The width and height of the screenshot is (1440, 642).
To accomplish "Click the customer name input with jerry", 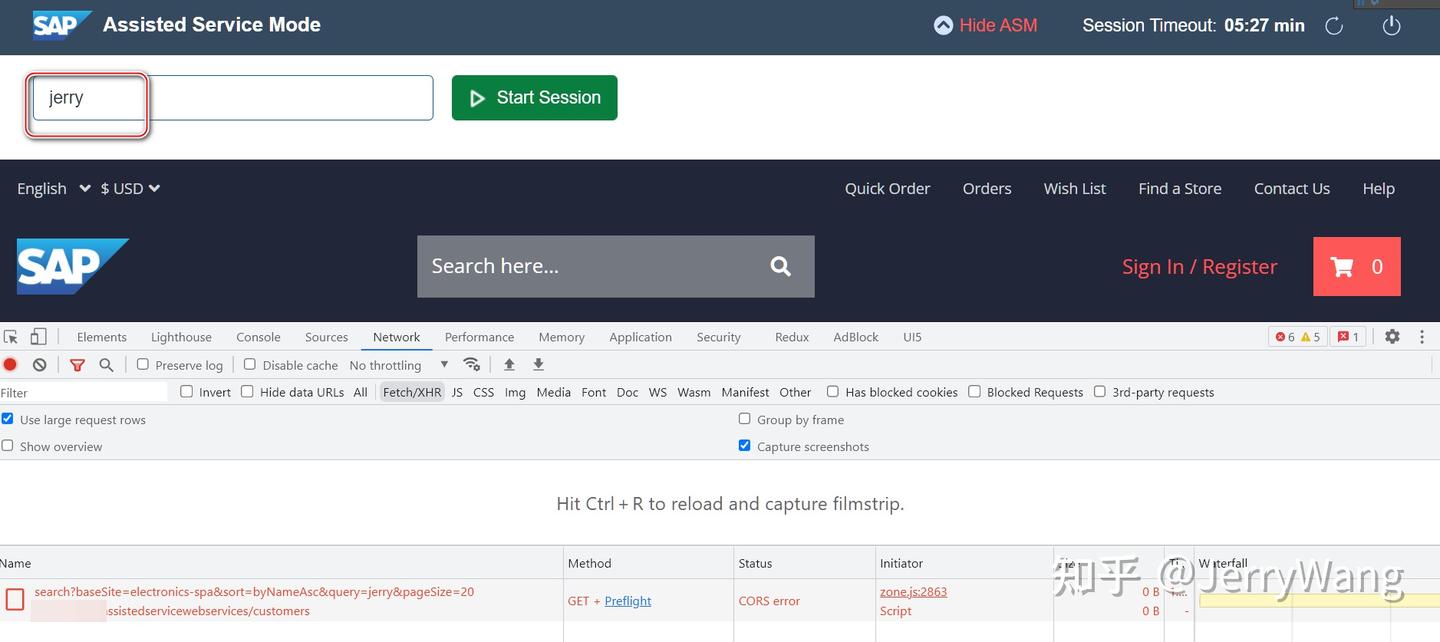I will tap(233, 97).
